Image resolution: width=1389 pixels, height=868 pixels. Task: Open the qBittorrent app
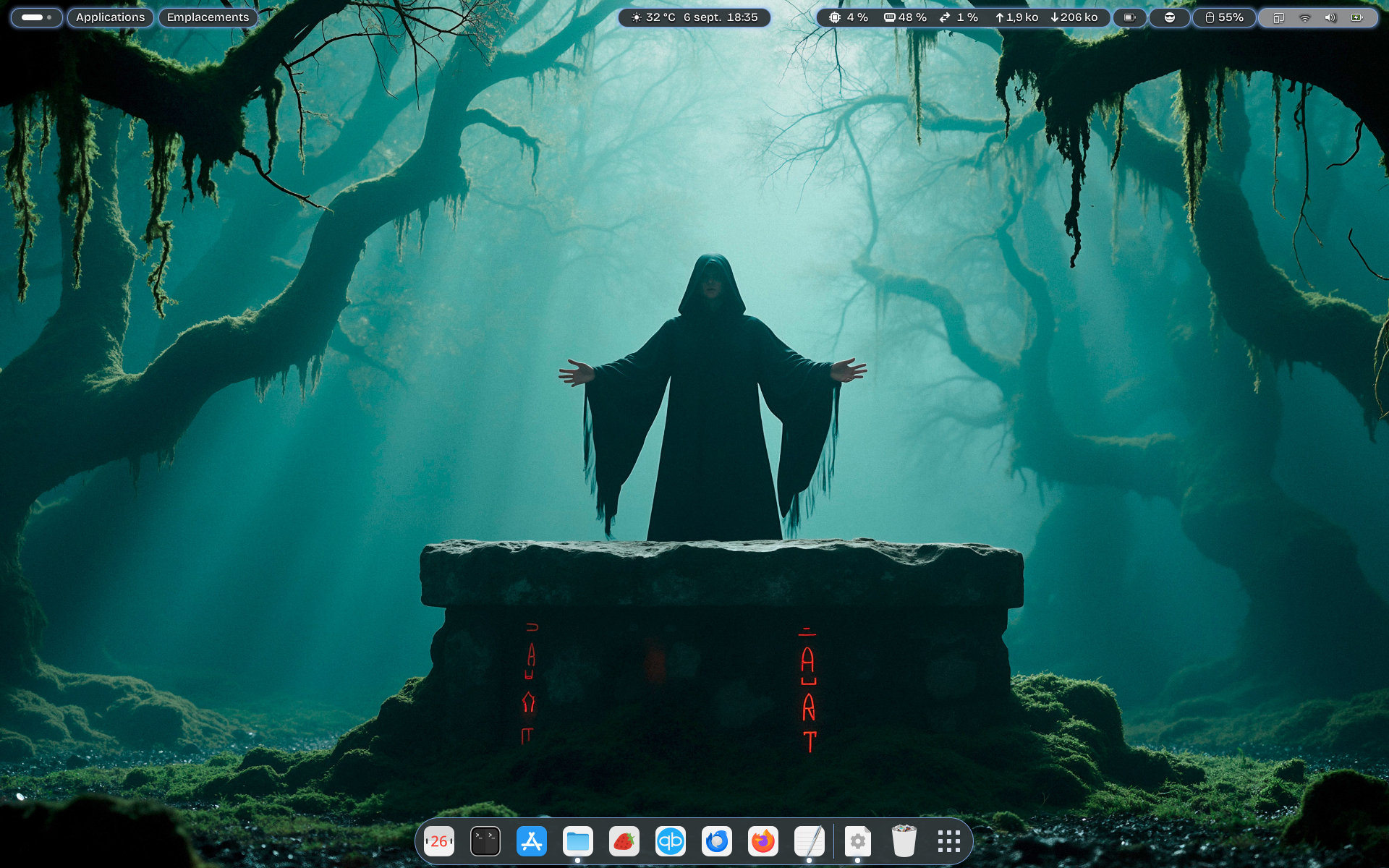pos(671,841)
